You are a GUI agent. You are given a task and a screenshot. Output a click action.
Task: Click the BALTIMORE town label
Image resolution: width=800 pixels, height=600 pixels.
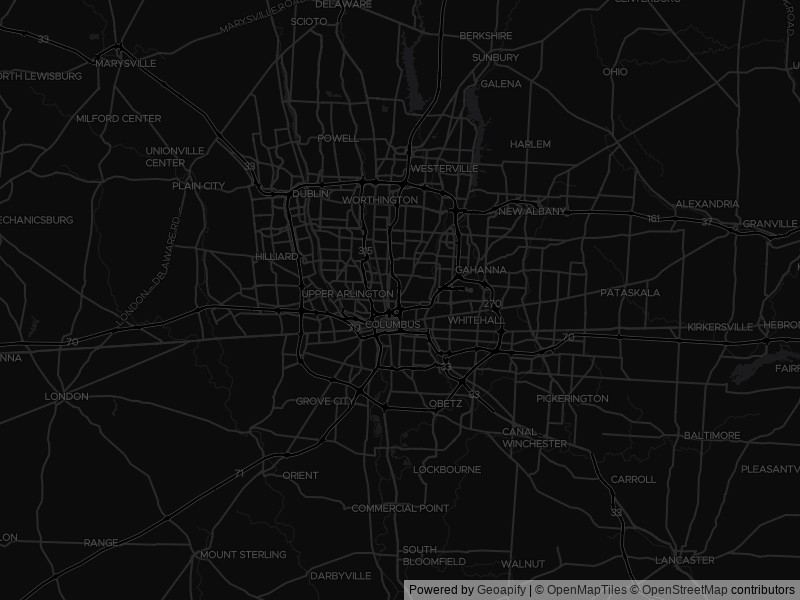(x=712, y=436)
